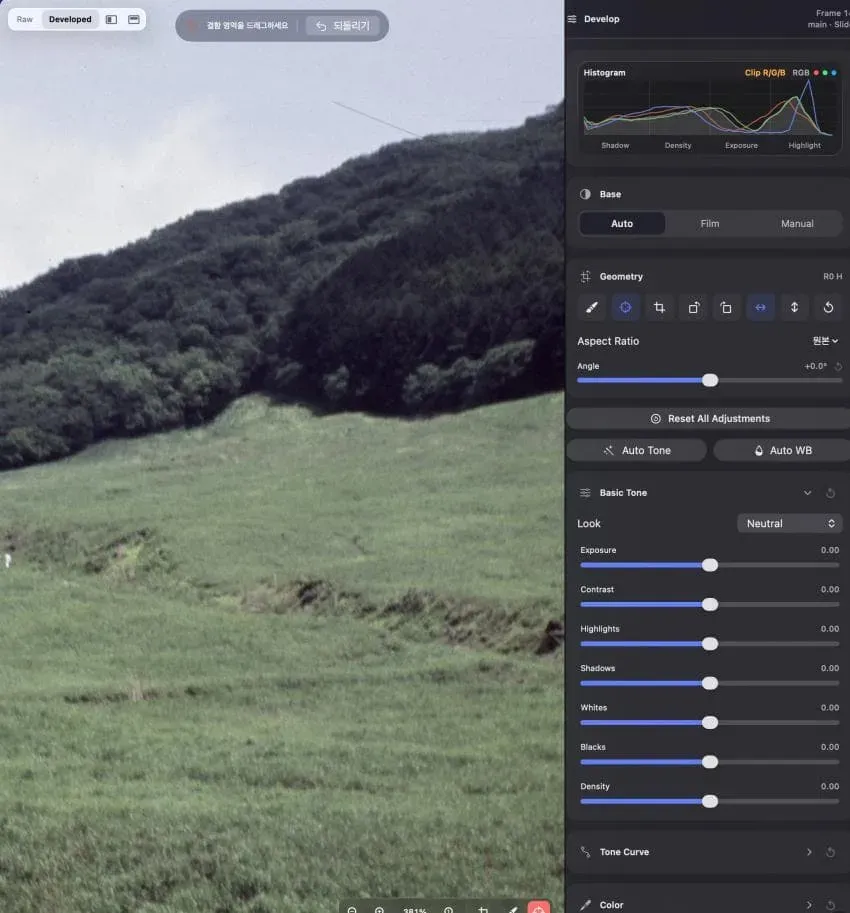Toggle Clip R/G/B in Histogram
This screenshot has height=913, width=850.
click(765, 73)
